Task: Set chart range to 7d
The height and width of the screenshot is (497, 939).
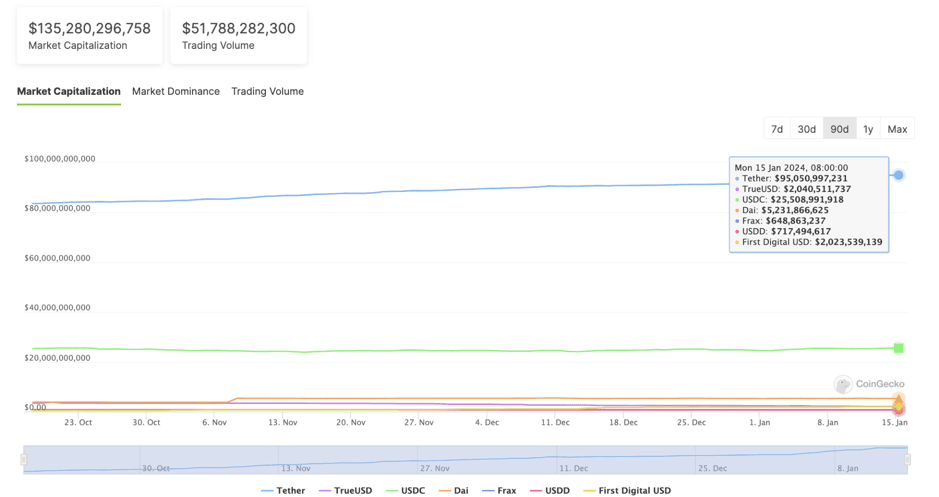Action: 777,129
